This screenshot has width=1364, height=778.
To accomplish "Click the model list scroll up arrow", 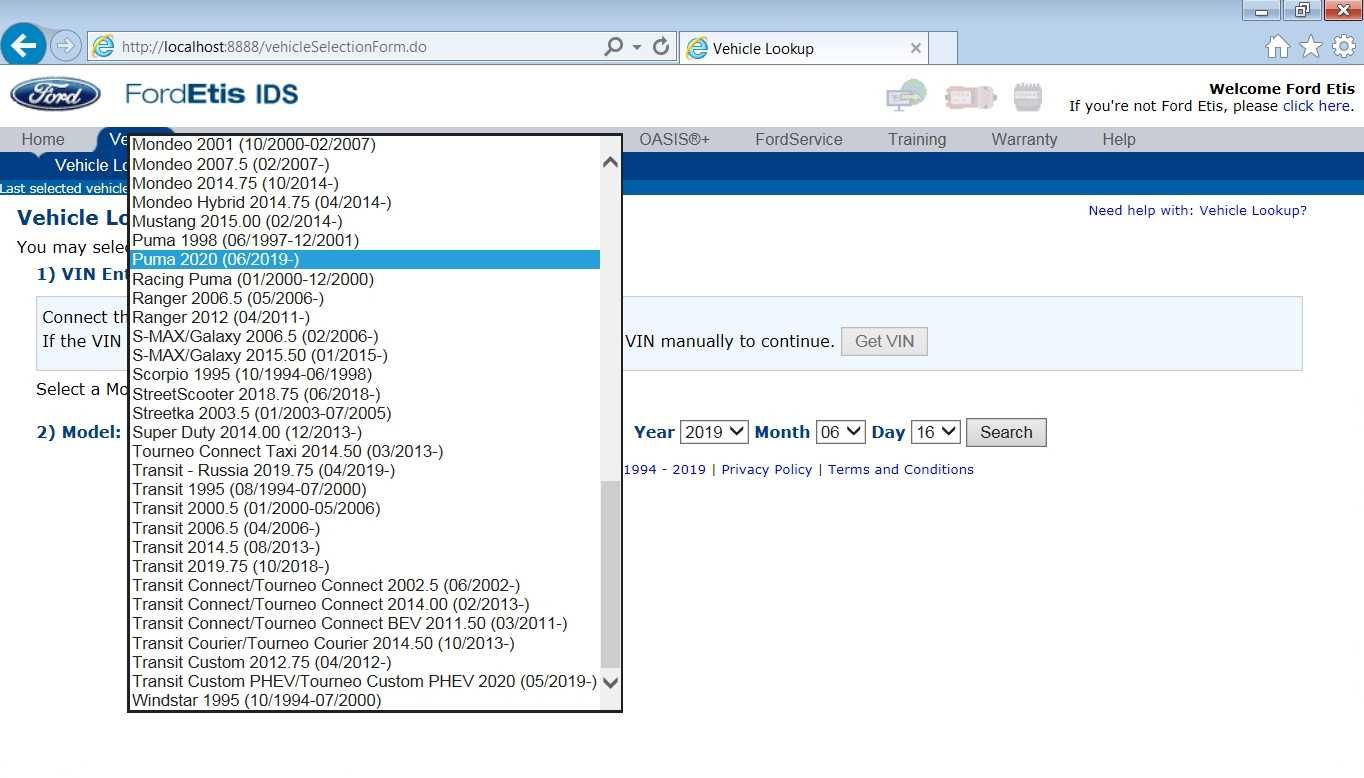I will tap(610, 163).
